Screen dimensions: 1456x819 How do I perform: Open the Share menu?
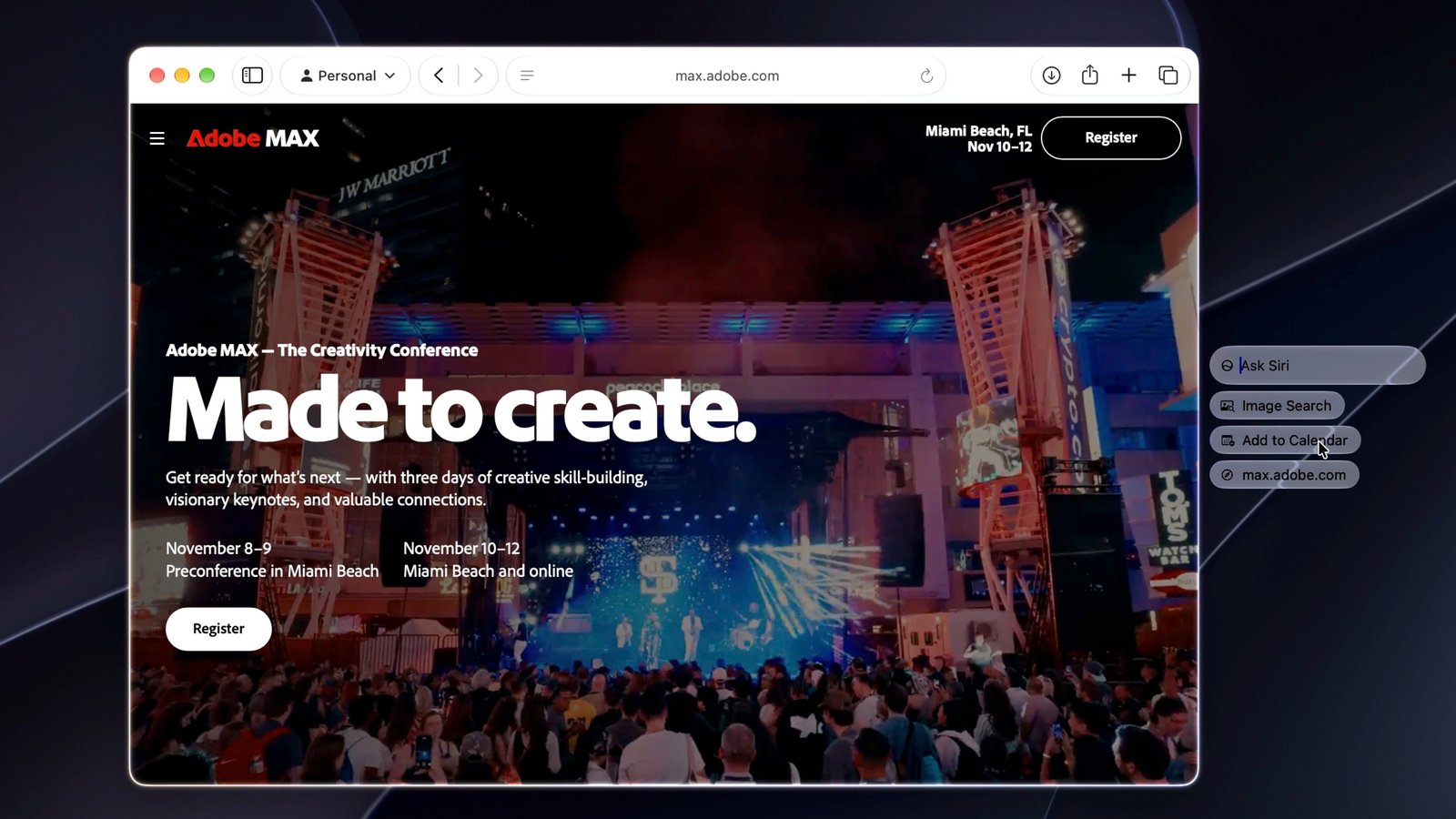tap(1090, 76)
